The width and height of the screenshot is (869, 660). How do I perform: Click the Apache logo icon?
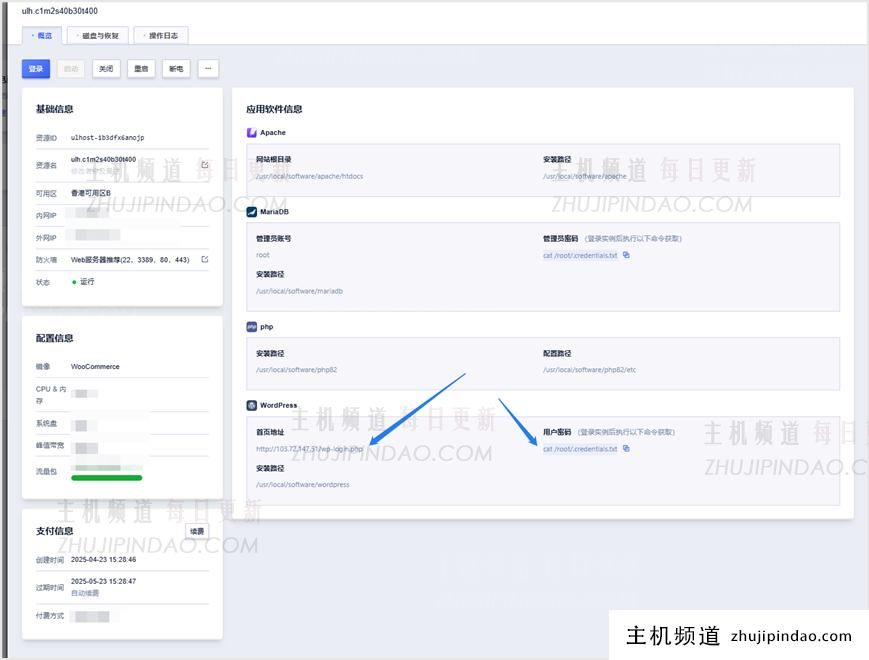252,132
